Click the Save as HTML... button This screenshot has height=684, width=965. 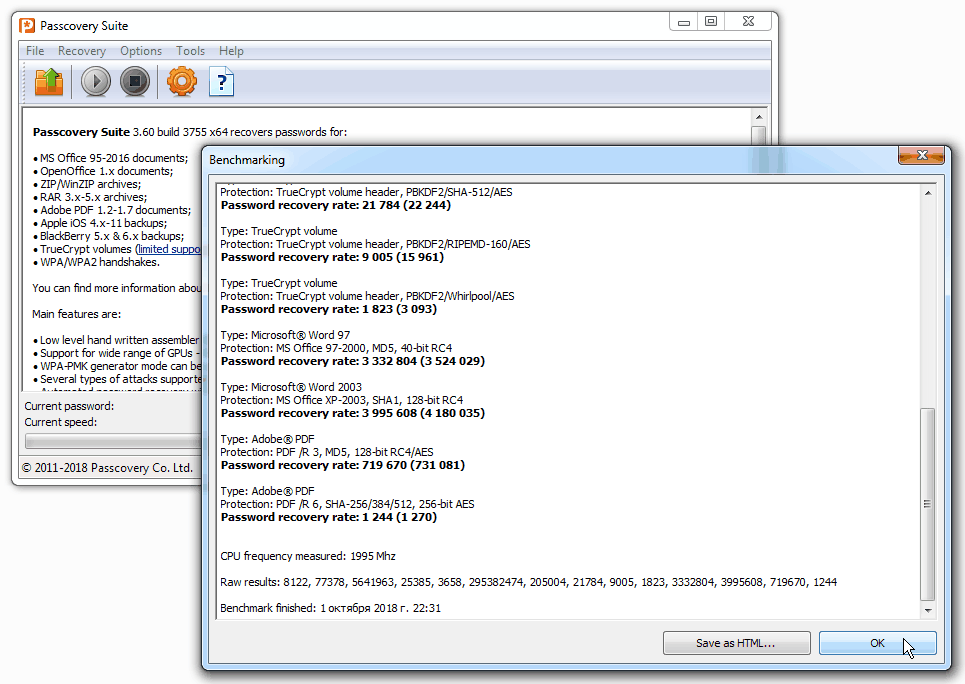pos(736,643)
